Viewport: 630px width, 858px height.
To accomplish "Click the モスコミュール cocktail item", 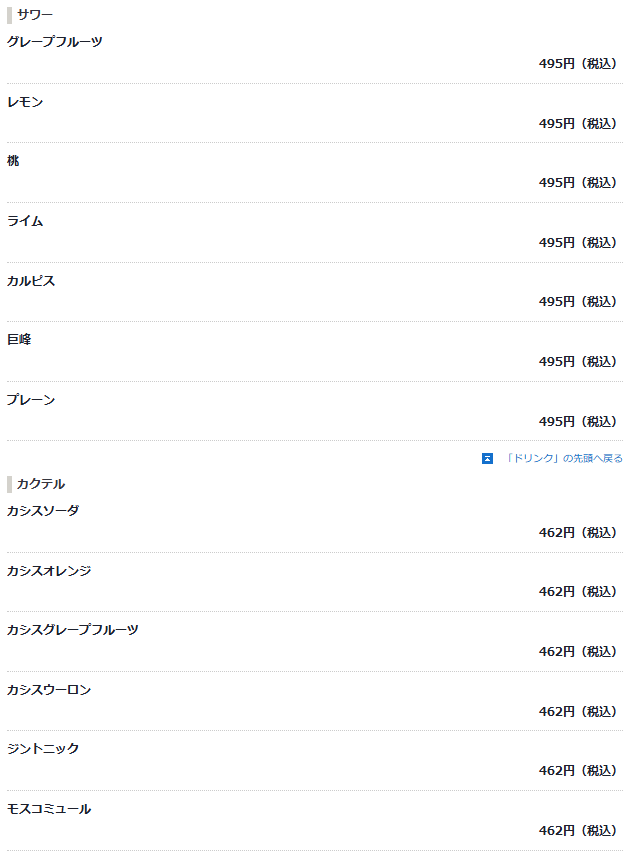I will [49, 809].
